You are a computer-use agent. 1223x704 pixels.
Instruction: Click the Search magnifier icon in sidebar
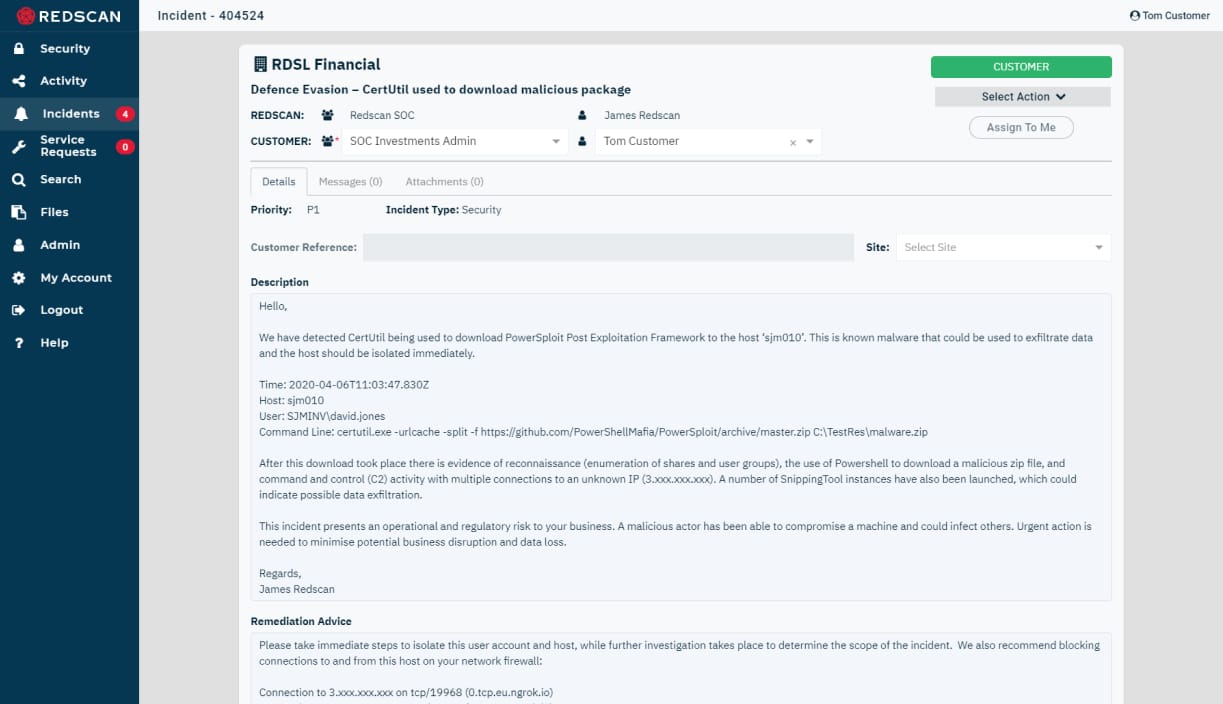(x=19, y=180)
